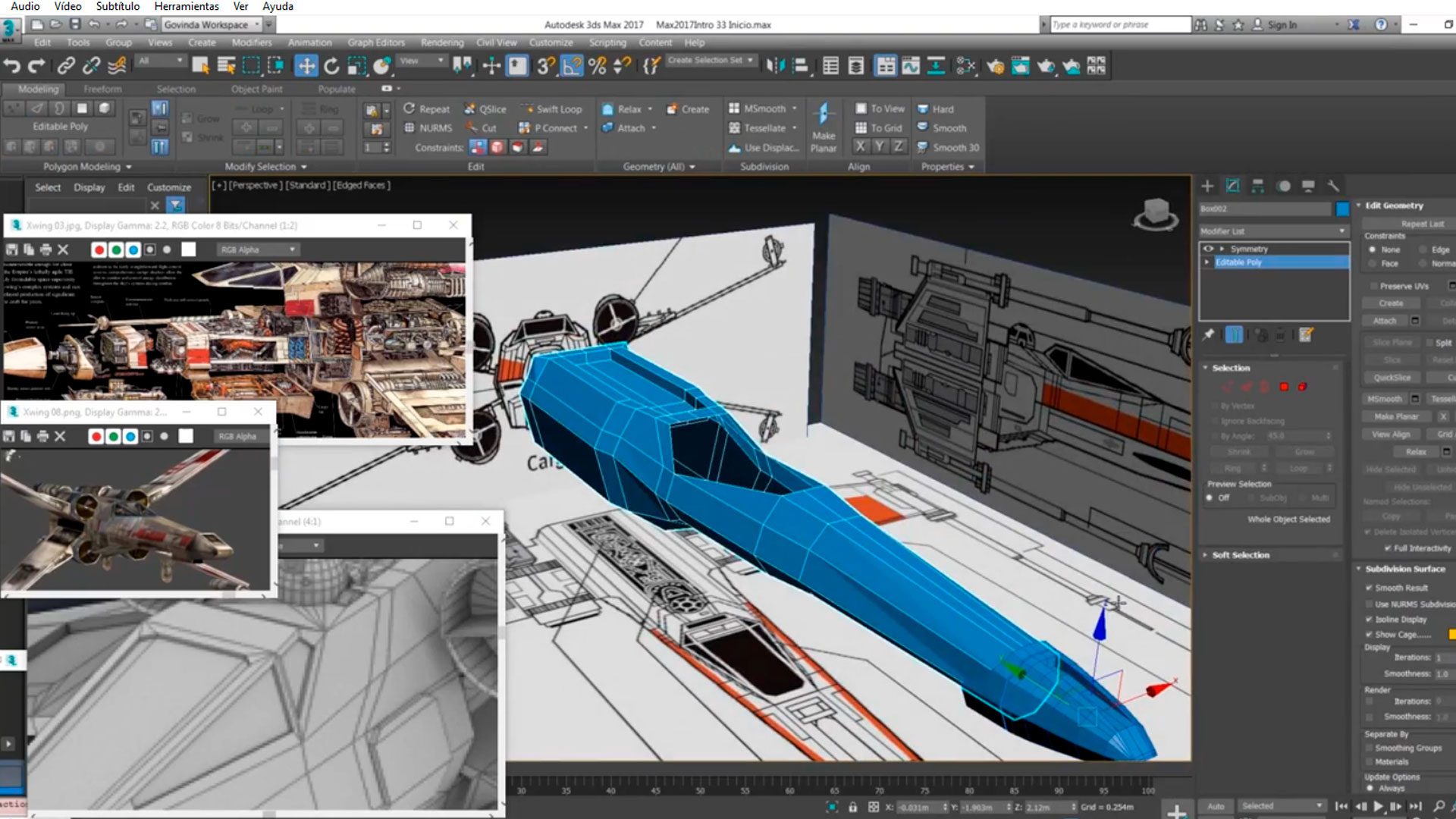Expand the Properties ribbon panel

tap(948, 167)
